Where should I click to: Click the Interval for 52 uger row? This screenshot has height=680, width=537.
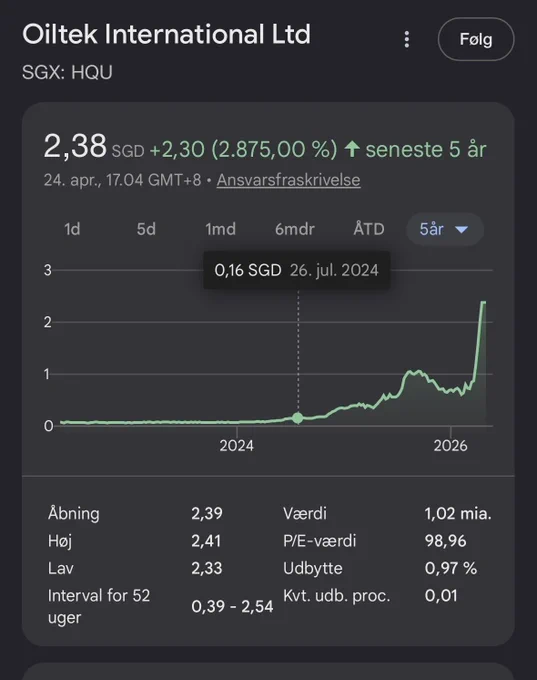160,606
